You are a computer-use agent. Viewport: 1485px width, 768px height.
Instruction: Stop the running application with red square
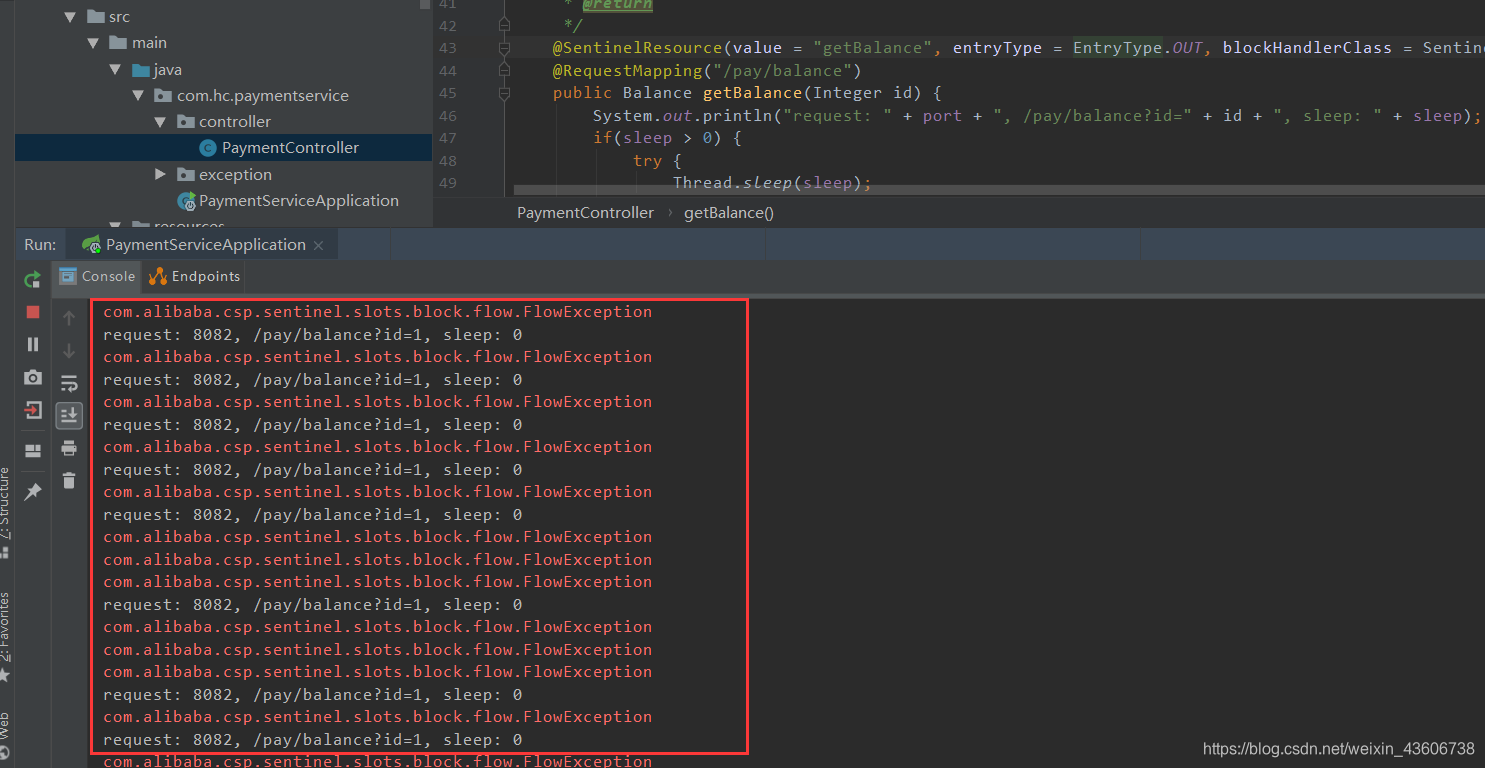click(x=33, y=312)
